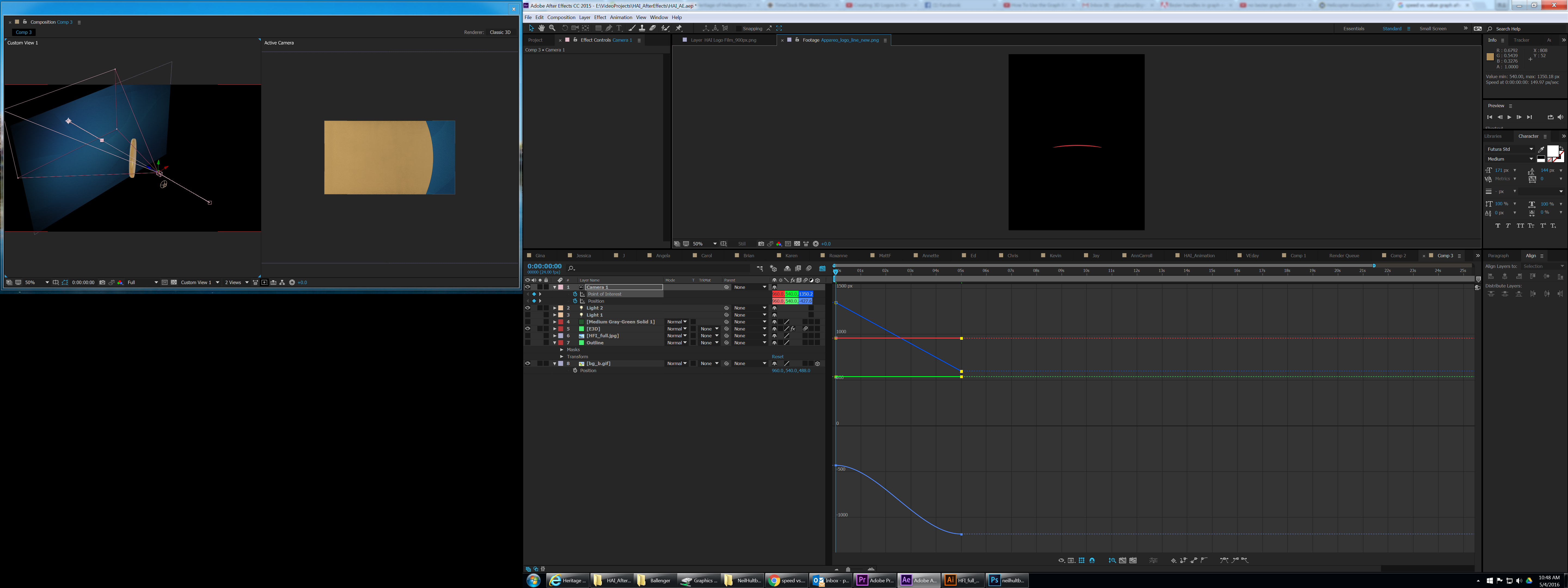Image resolution: width=1568 pixels, height=588 pixels.
Task: Open the Composition menu
Action: tap(561, 17)
